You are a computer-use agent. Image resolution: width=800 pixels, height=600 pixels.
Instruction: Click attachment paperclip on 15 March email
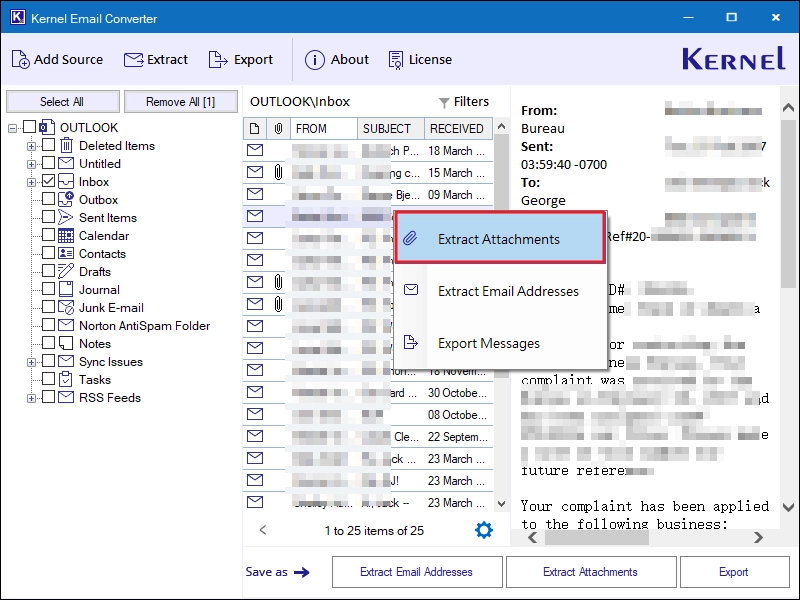click(x=278, y=172)
